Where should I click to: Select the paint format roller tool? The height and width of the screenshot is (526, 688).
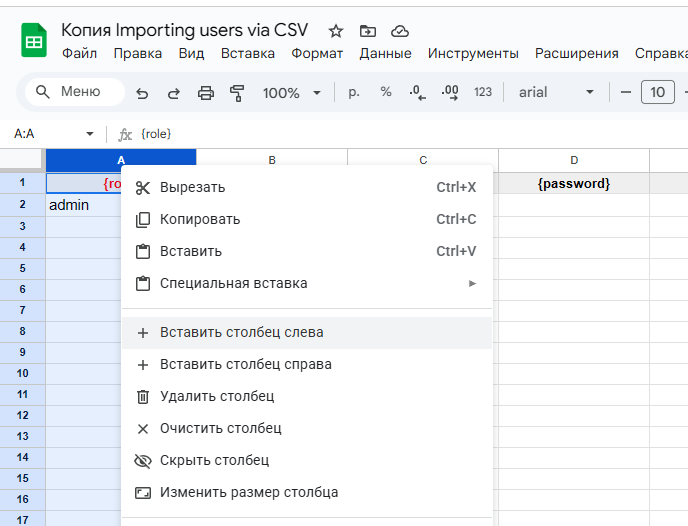pyautogui.click(x=237, y=93)
